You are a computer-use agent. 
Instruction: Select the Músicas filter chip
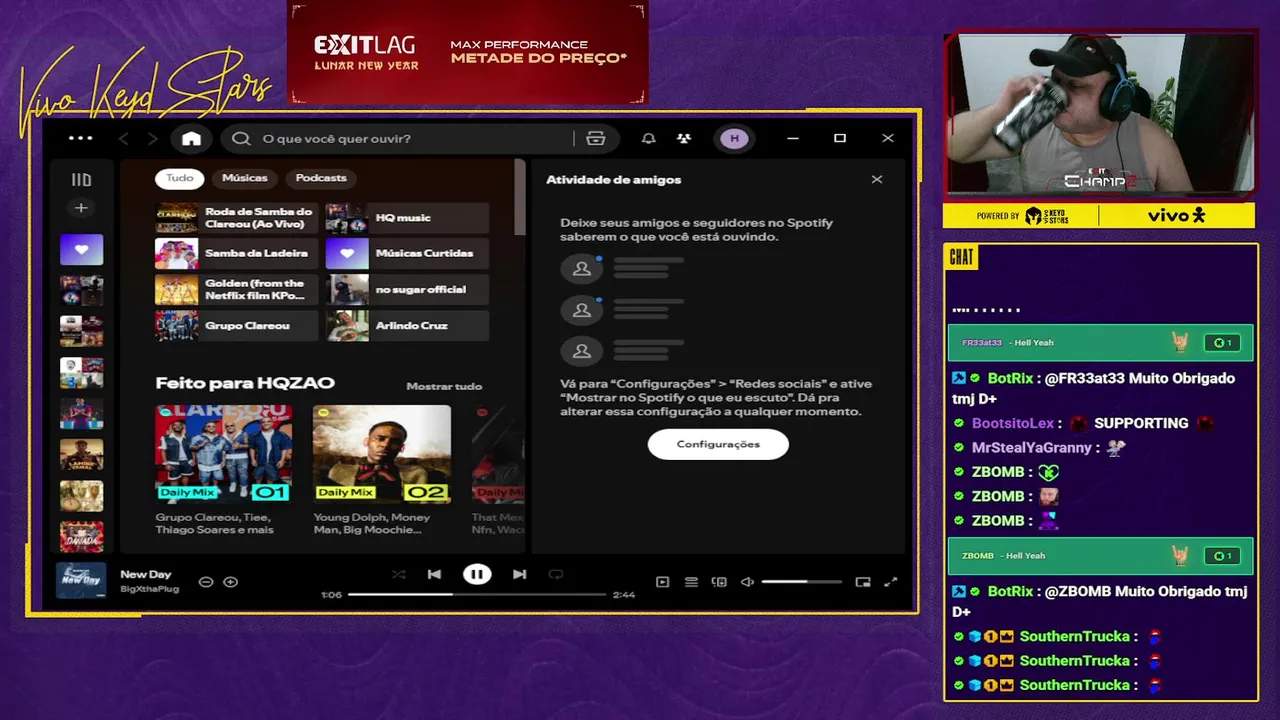(x=245, y=178)
